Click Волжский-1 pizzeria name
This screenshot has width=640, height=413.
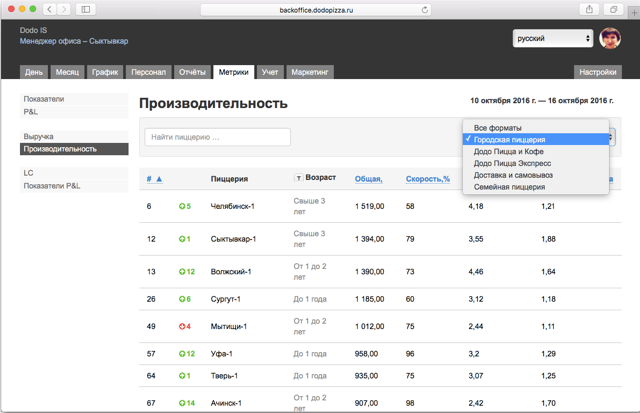[231, 271]
